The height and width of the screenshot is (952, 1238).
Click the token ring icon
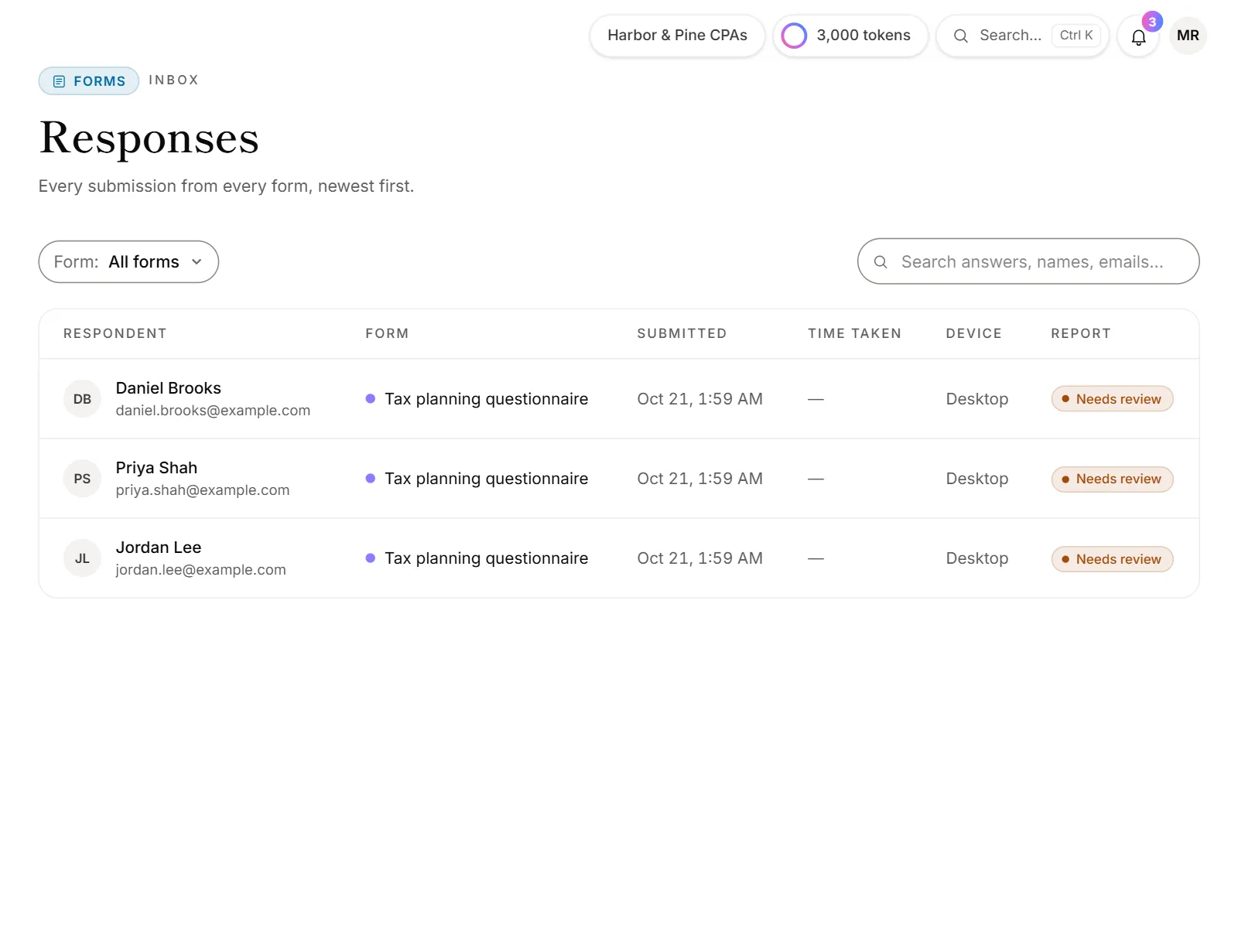[x=794, y=36]
